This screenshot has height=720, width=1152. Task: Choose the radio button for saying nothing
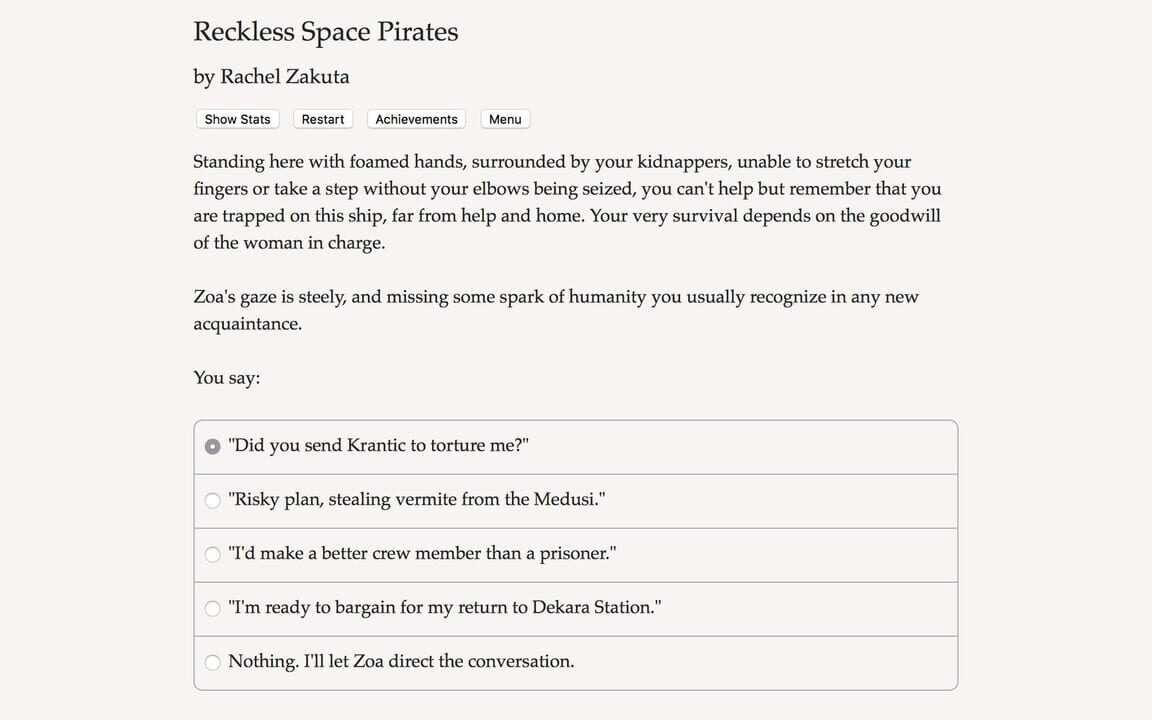pyautogui.click(x=212, y=662)
